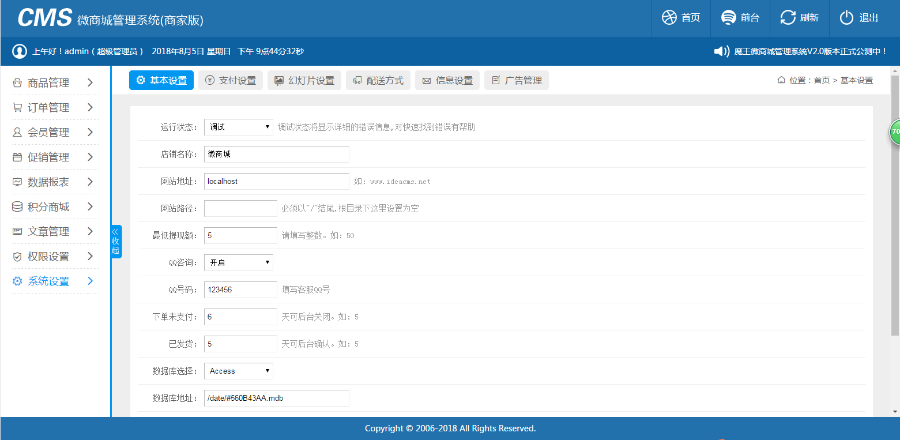Click the 会员管理 person icon
The width and height of the screenshot is (900, 440).
(18, 132)
